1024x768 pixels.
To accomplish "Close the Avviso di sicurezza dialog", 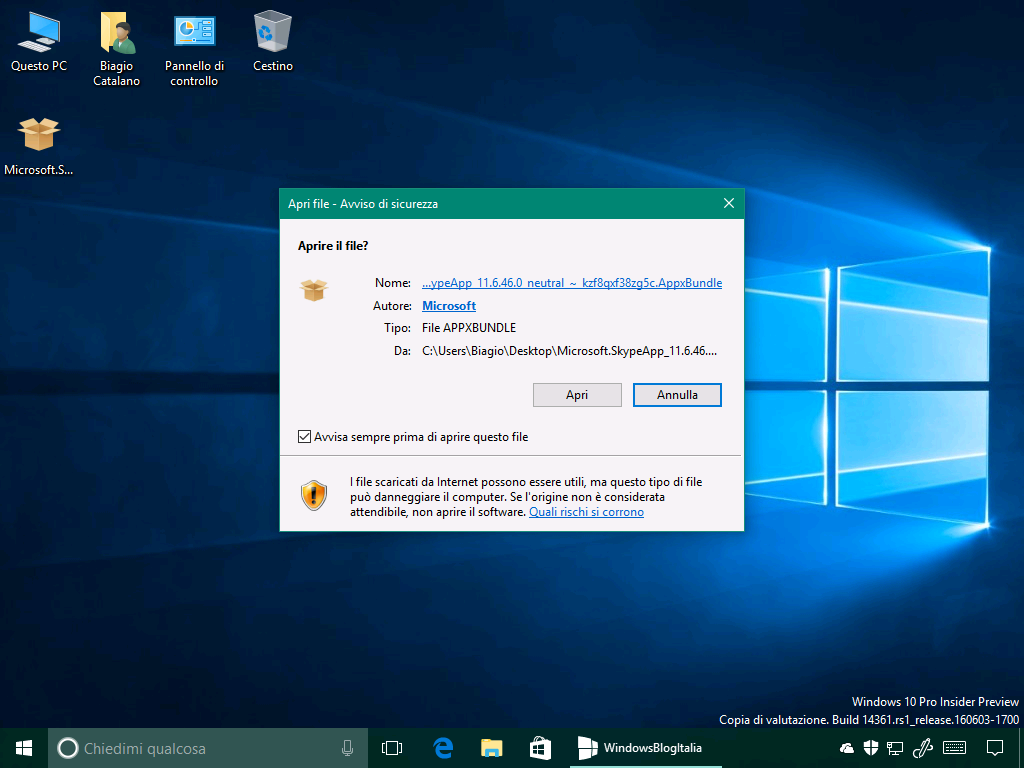I will point(729,204).
